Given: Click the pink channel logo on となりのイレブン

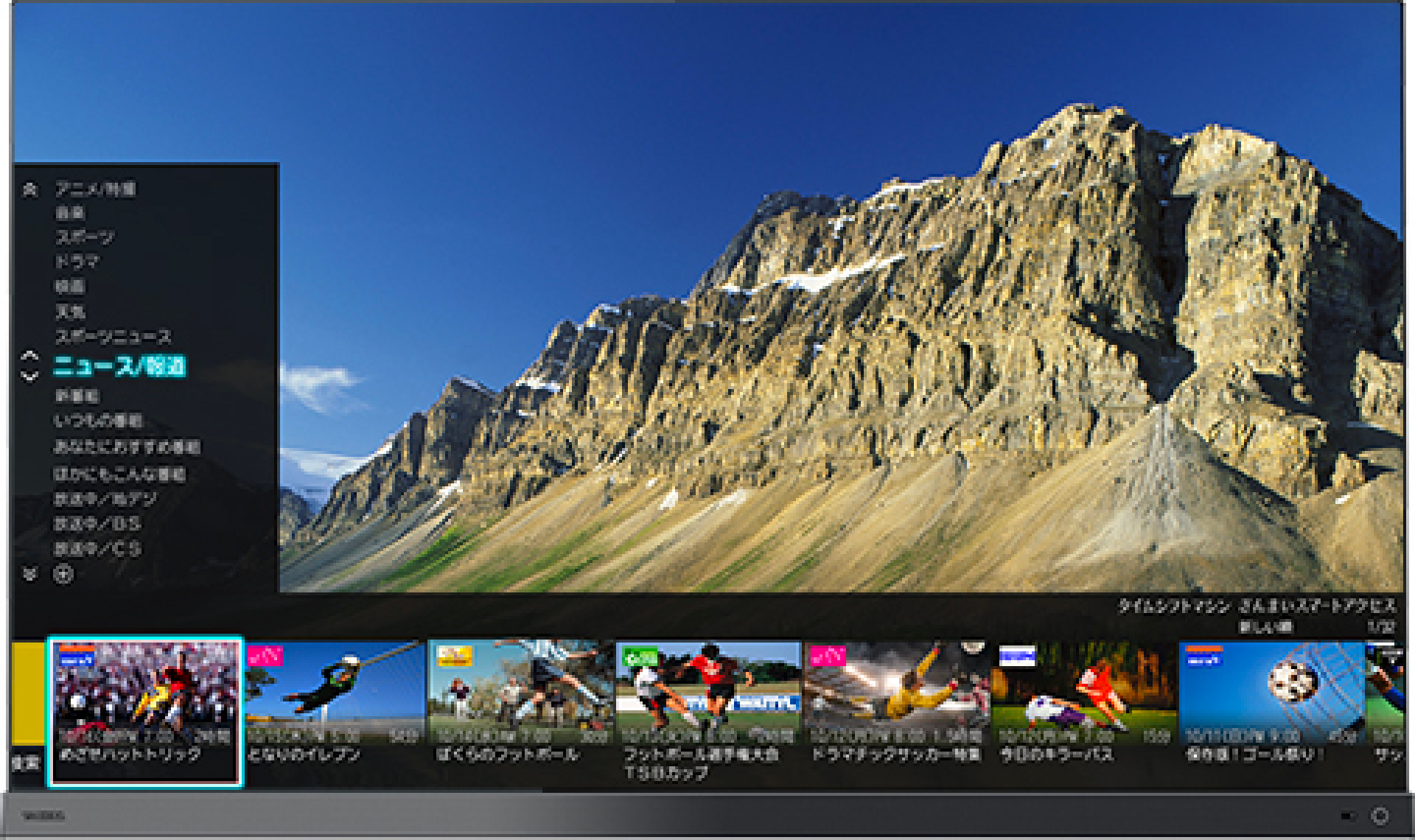Looking at the screenshot, I should pyautogui.click(x=265, y=655).
